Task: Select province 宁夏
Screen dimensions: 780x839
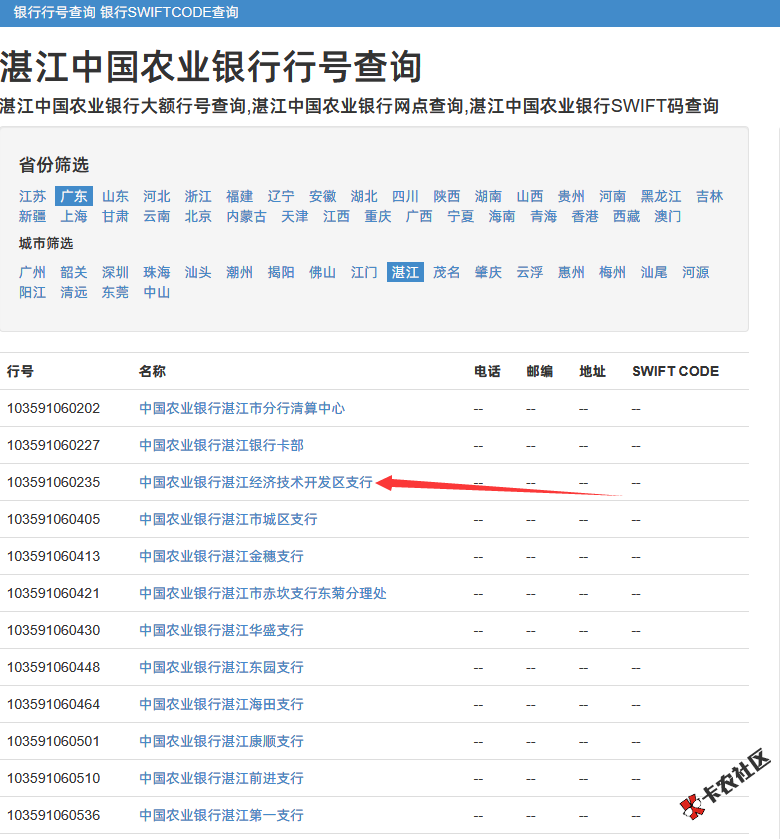Action: coord(461,216)
